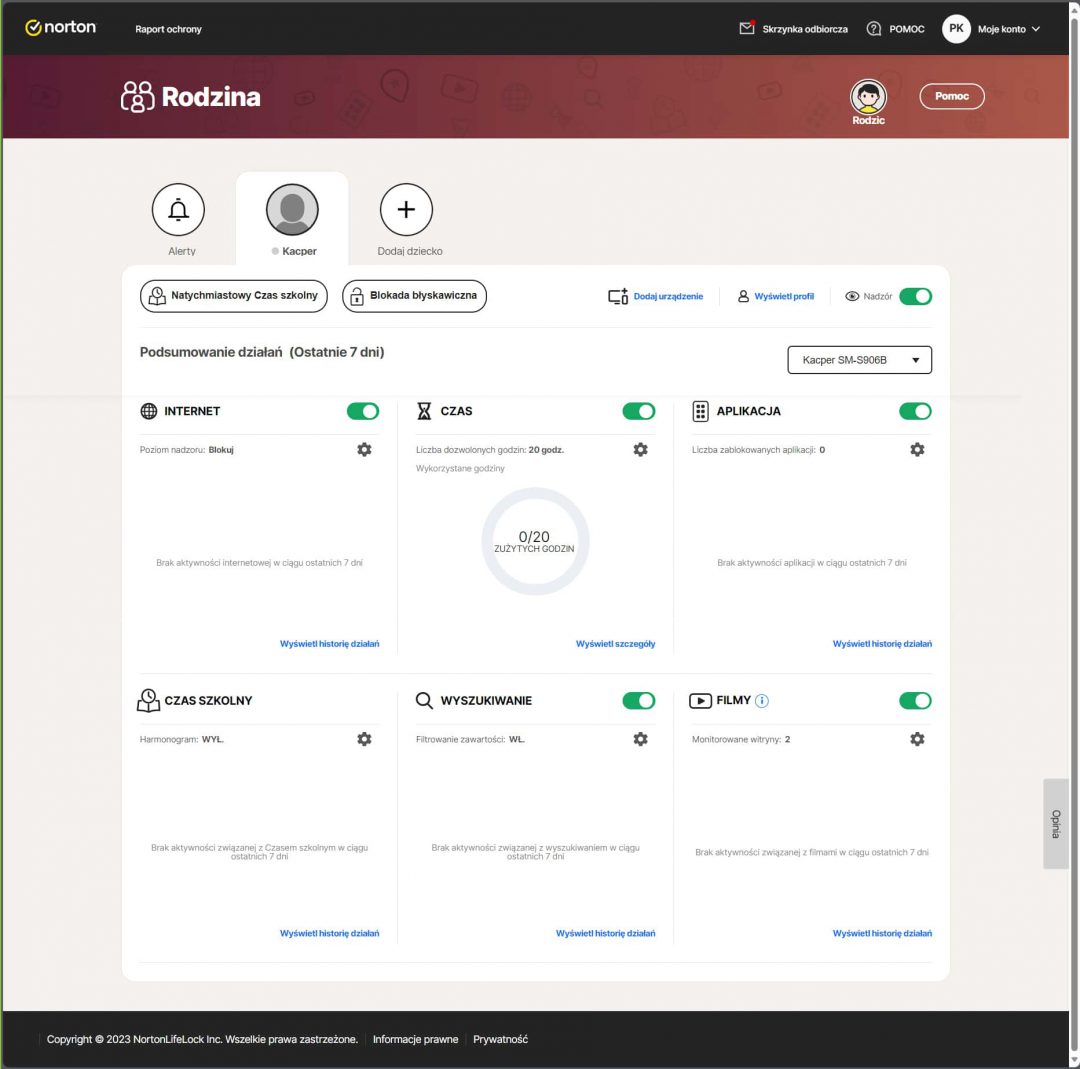Open CZAS SZKOLNY settings gear
1080x1069 pixels.
click(364, 739)
